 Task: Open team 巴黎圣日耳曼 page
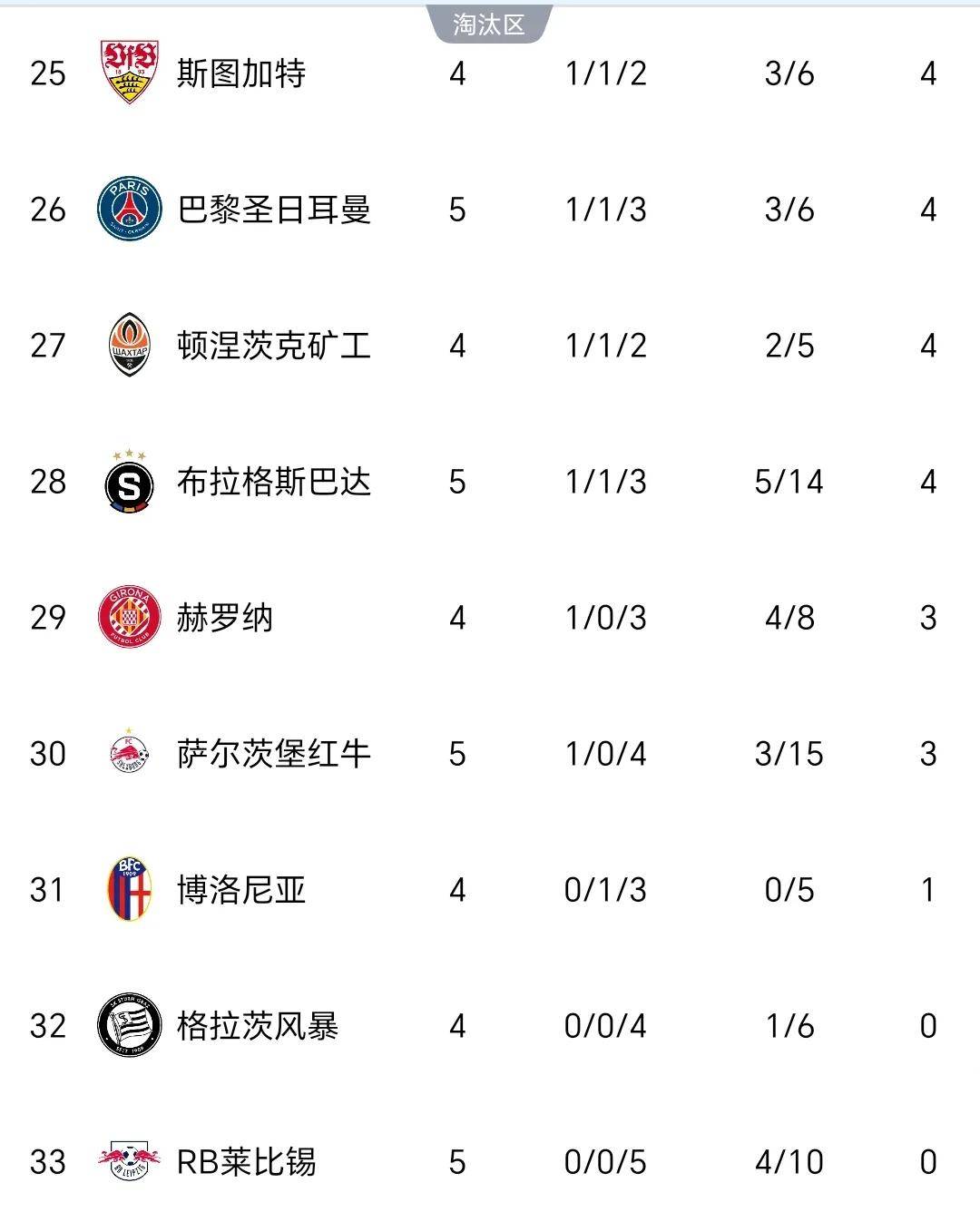[x=274, y=210]
